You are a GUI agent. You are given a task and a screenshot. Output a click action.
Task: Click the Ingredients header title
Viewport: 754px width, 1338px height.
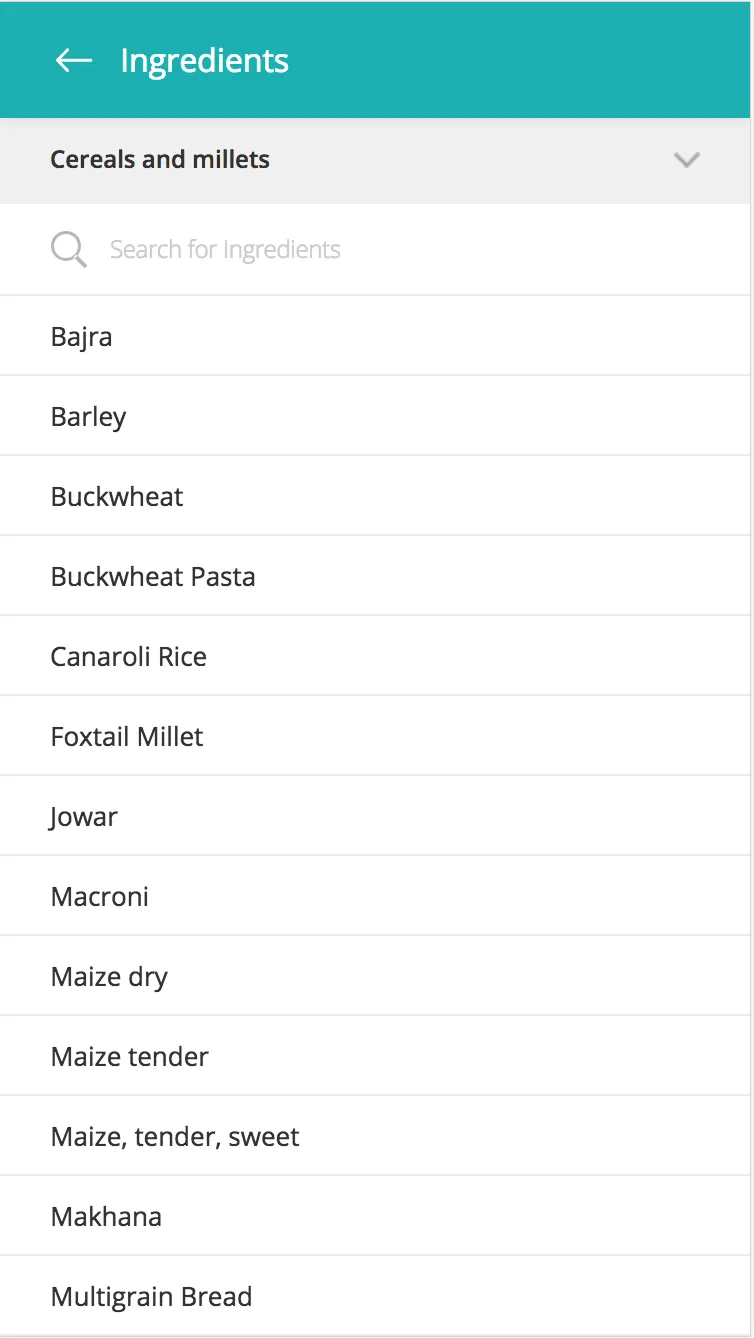point(204,61)
